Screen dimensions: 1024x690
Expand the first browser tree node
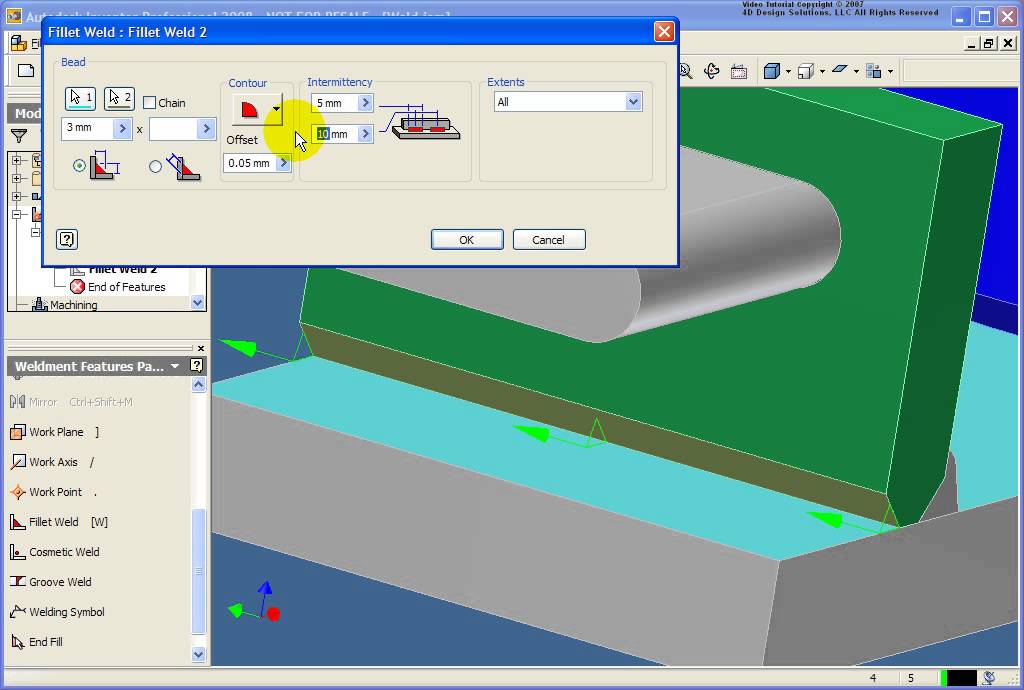tap(17, 160)
